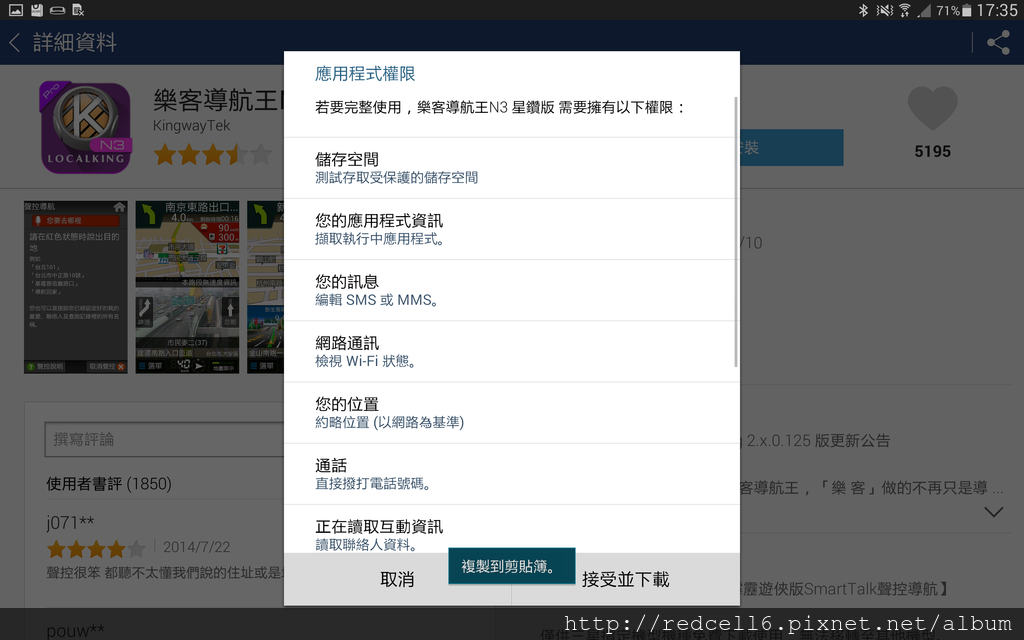Image resolution: width=1024 pixels, height=640 pixels.
Task: Tap the 使用者書評 (1850) heading
Action: tap(109, 484)
